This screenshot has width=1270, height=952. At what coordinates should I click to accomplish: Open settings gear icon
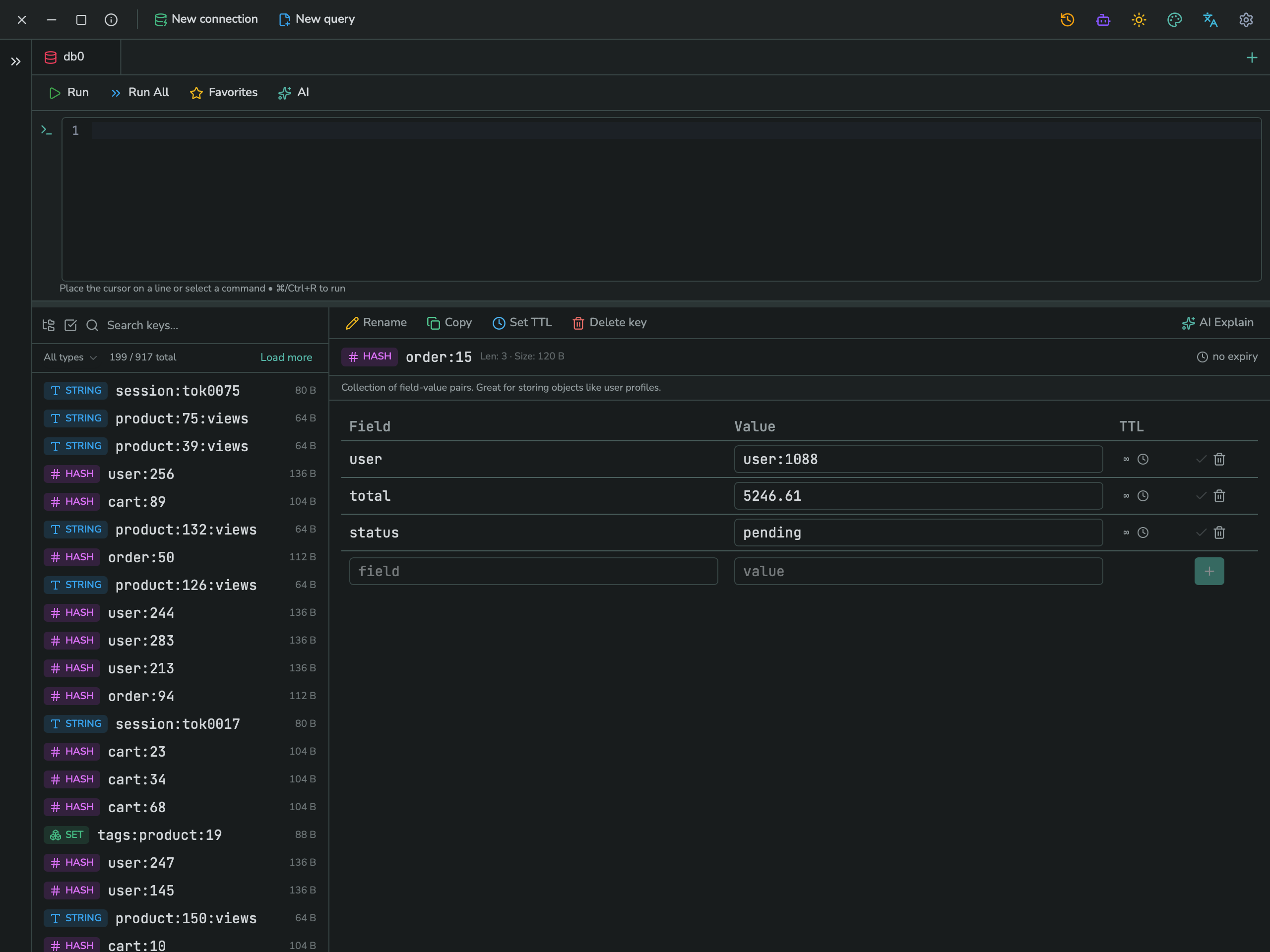coord(1246,19)
